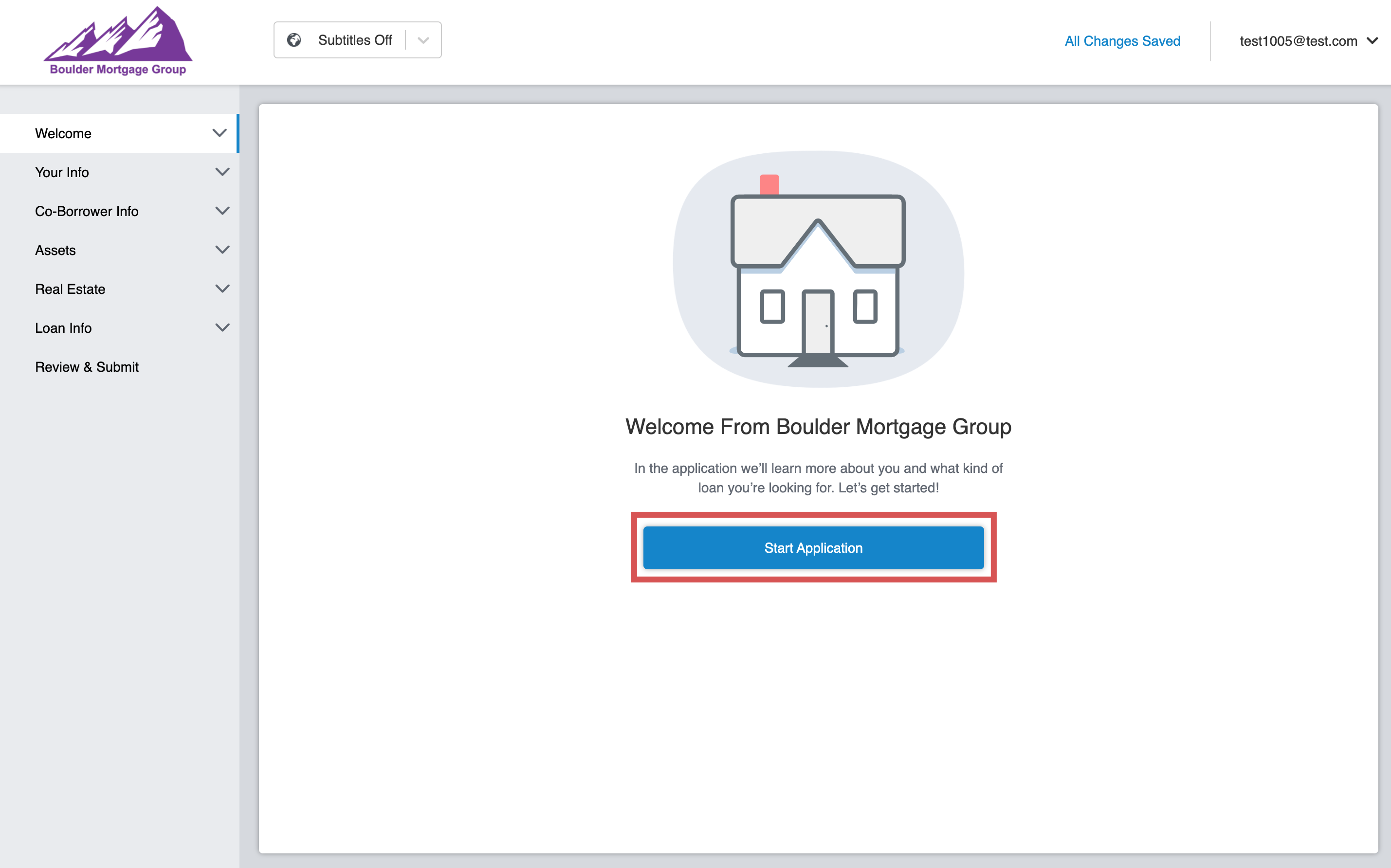The image size is (1391, 868).
Task: Expand the Welcome section chevron
Action: pyautogui.click(x=220, y=133)
